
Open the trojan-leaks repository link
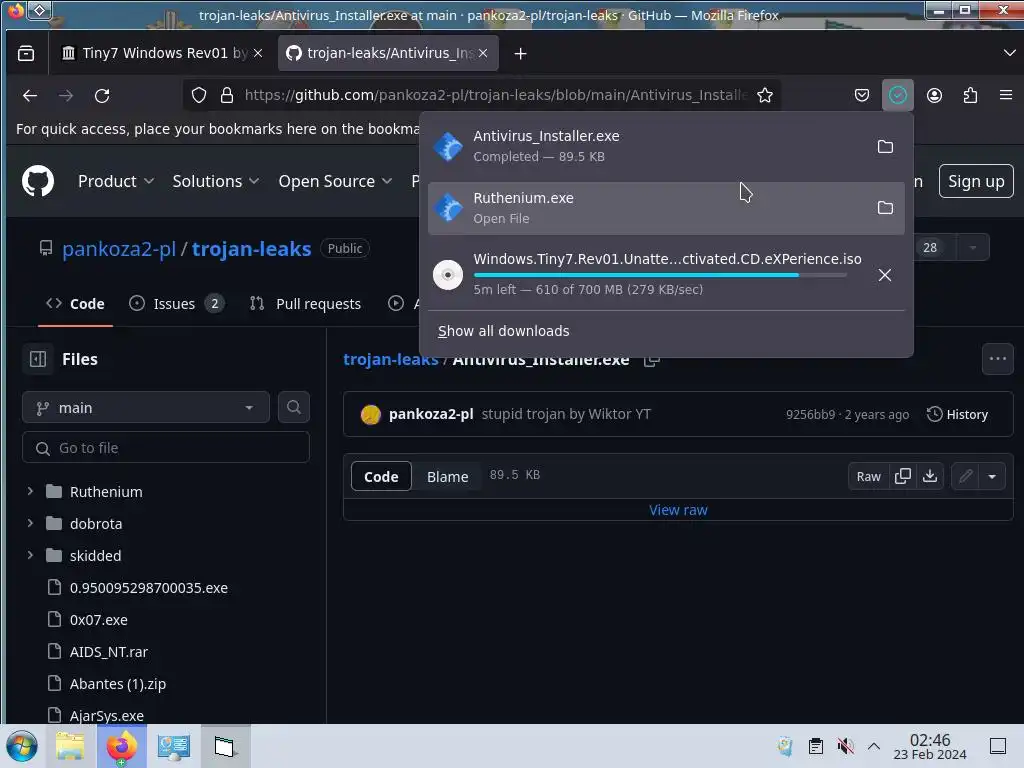(x=251, y=249)
